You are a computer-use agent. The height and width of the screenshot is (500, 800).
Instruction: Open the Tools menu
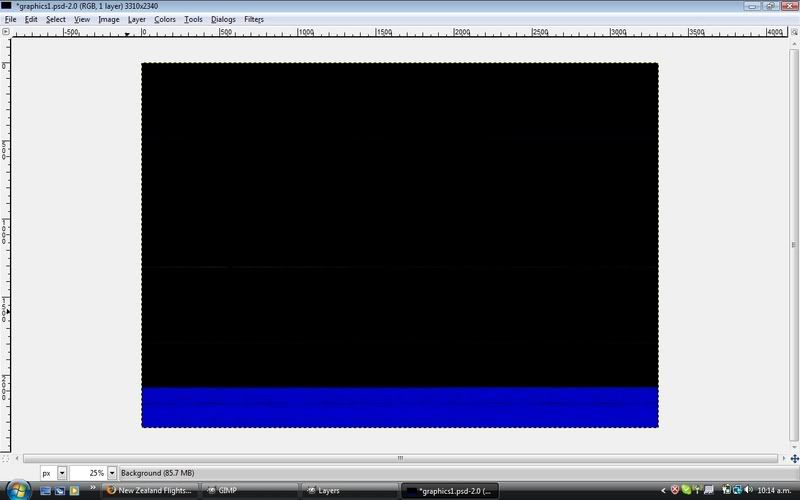[193, 19]
